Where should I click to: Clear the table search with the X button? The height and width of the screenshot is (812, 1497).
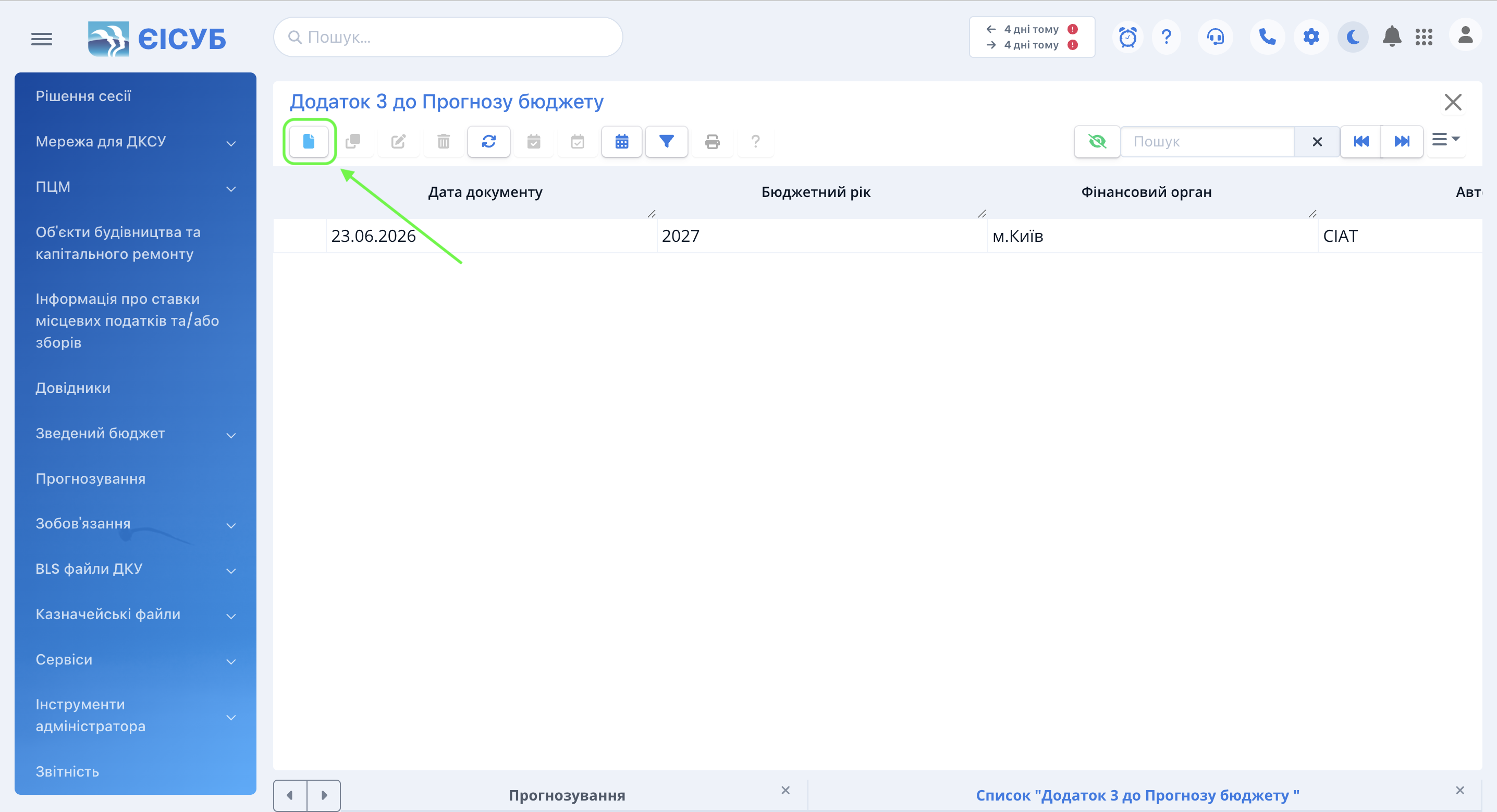coord(1317,142)
